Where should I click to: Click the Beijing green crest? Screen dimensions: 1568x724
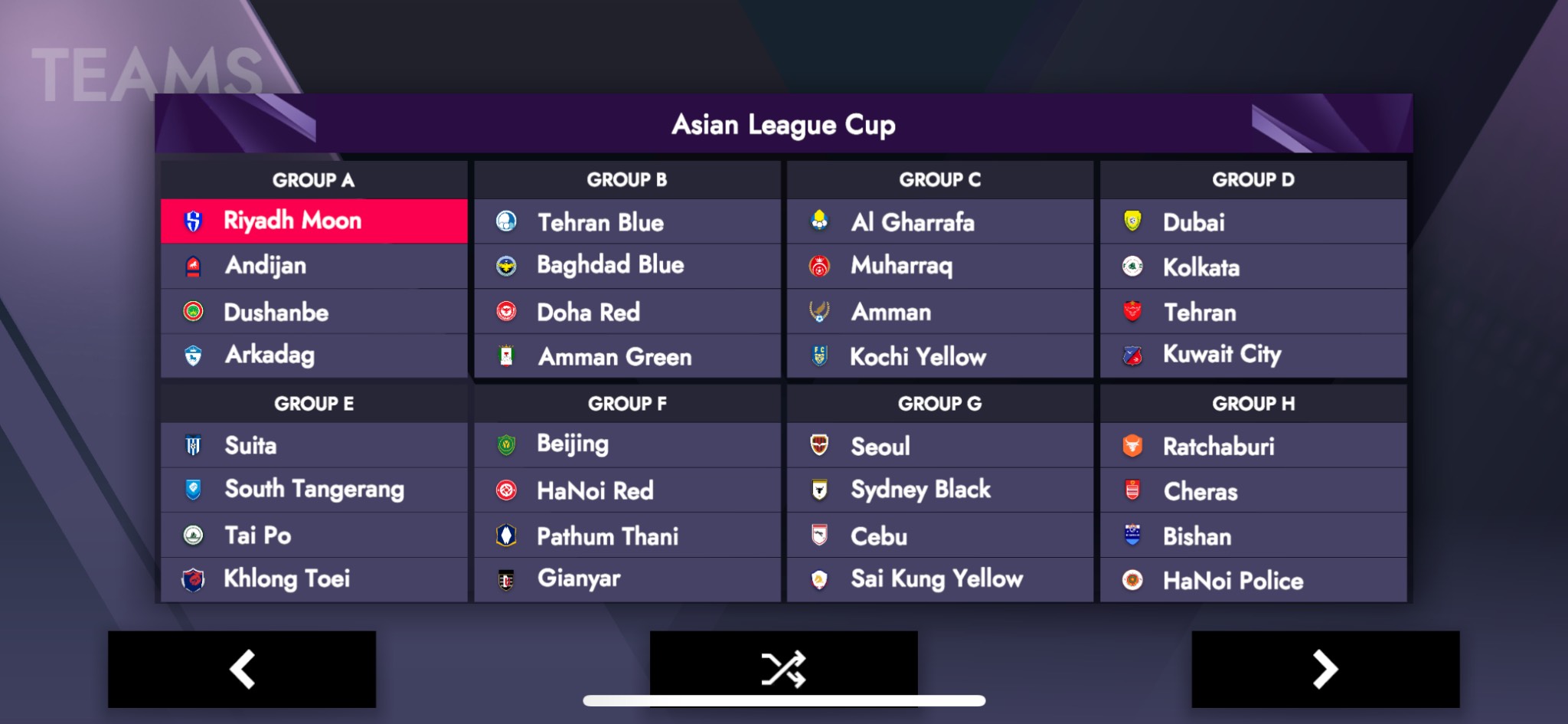coord(506,444)
